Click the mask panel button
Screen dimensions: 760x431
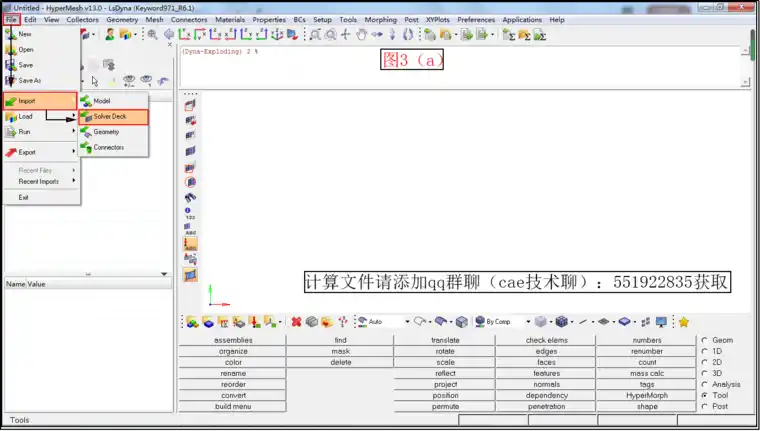340,351
